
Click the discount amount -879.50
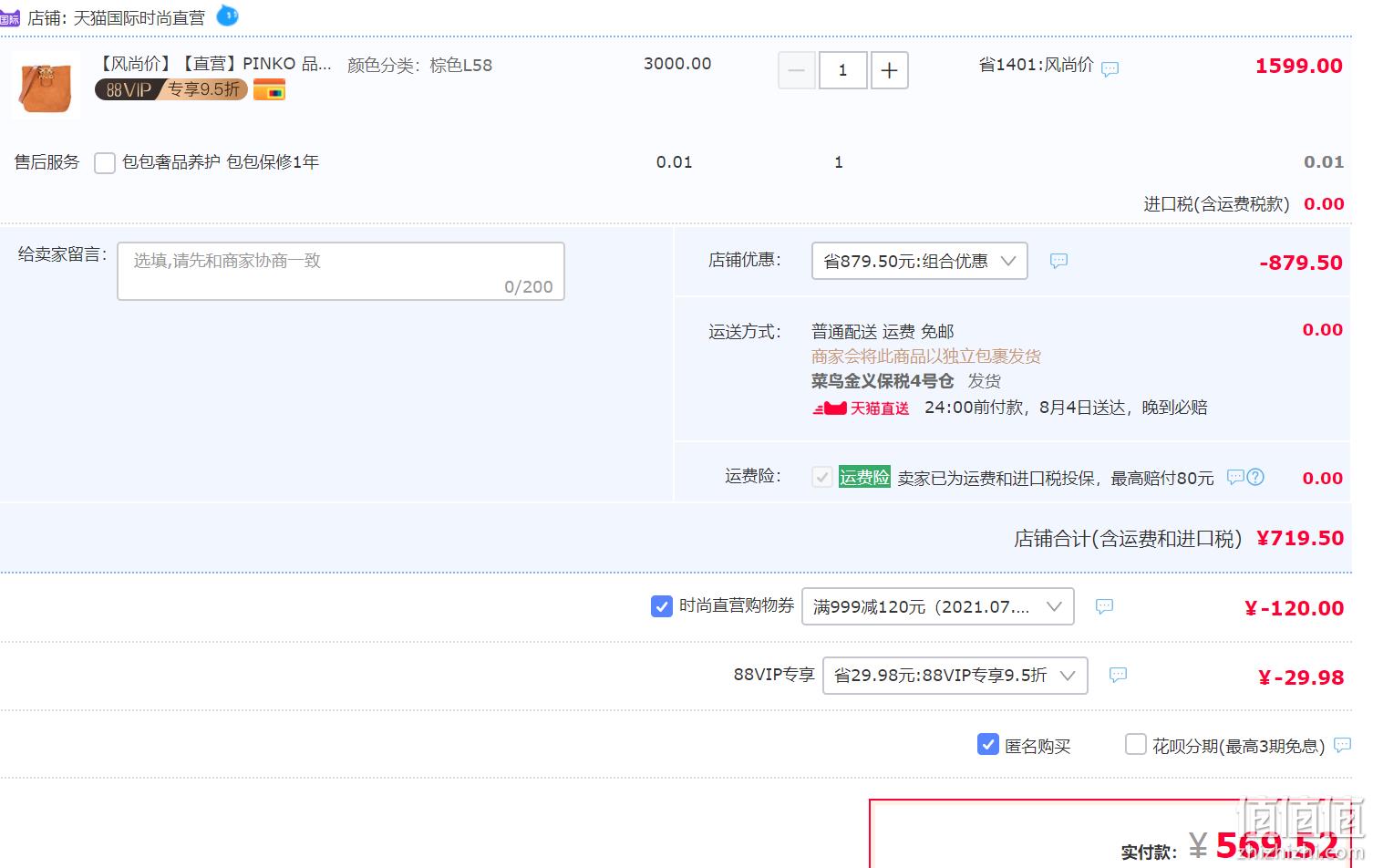point(1301,263)
